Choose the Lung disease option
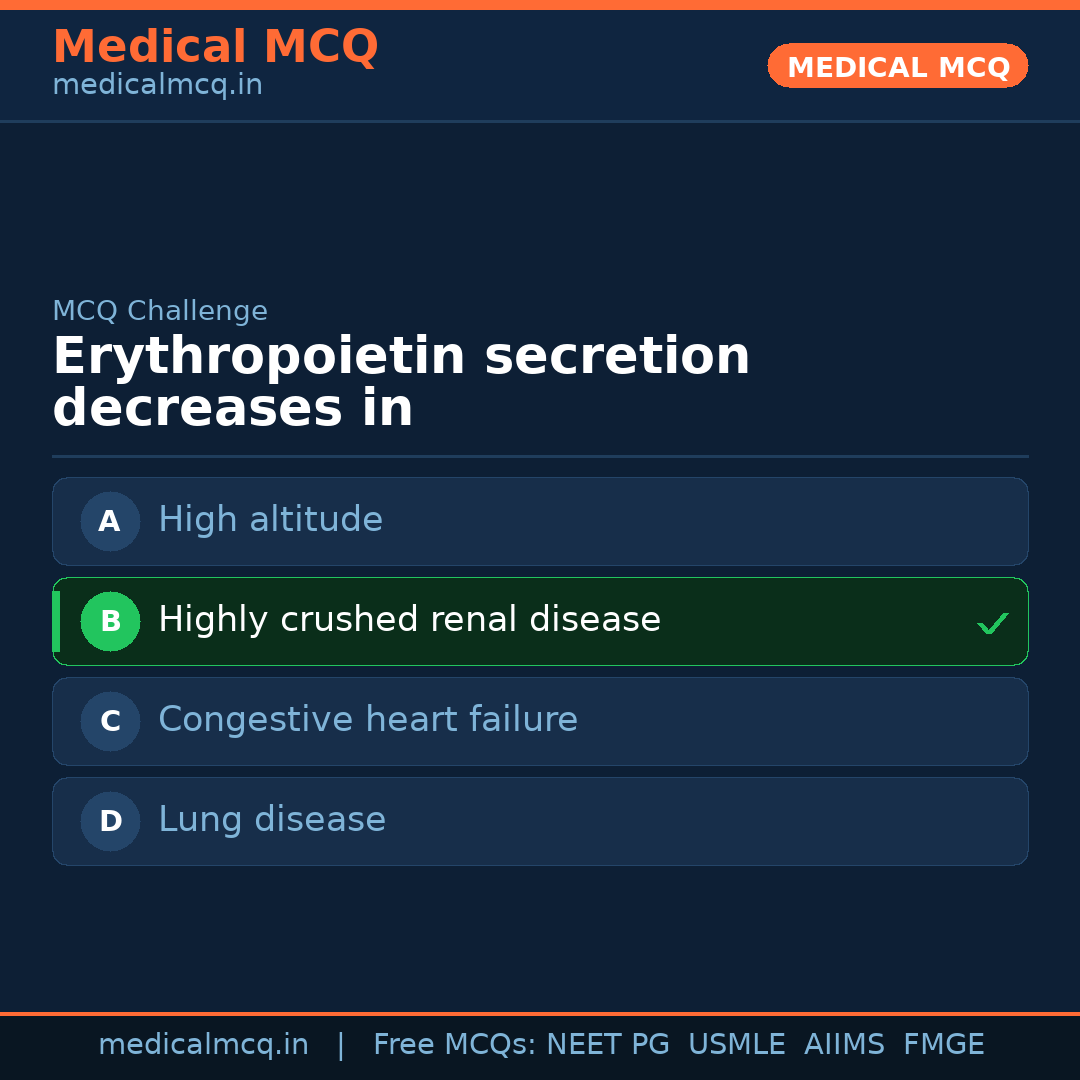1080x1080 pixels. [272, 820]
